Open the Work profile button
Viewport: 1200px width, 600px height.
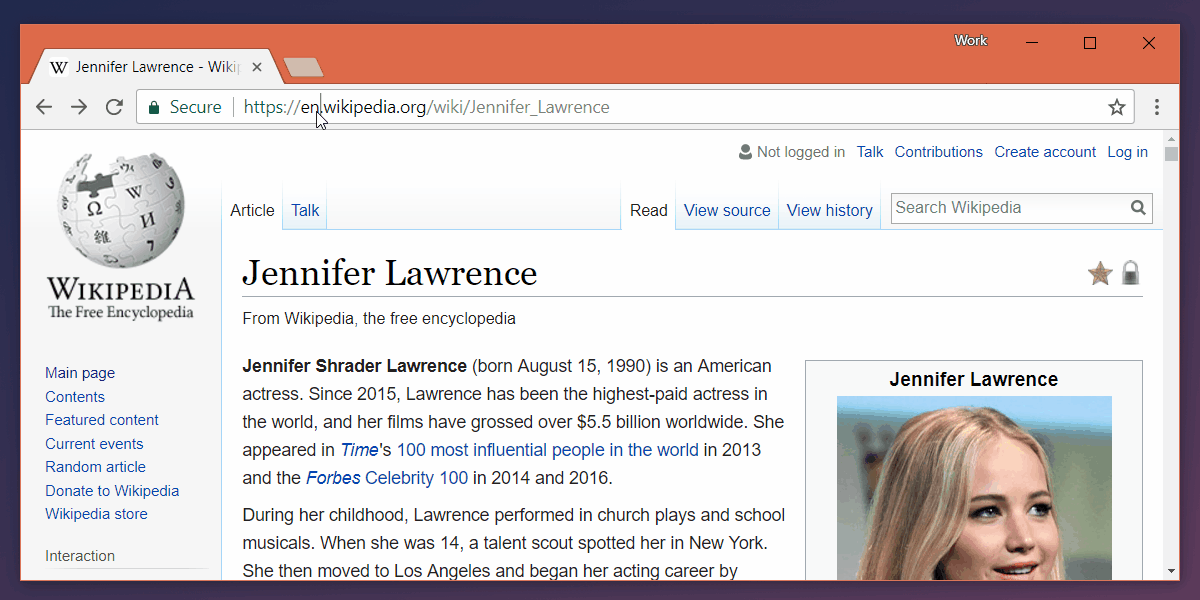[970, 41]
